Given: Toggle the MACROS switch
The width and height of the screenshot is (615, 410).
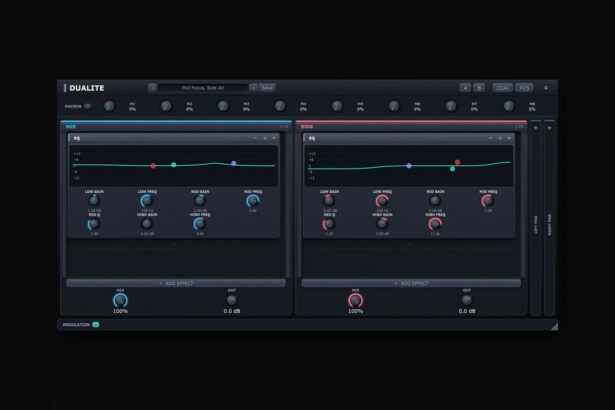Looking at the screenshot, I should click(87, 106).
